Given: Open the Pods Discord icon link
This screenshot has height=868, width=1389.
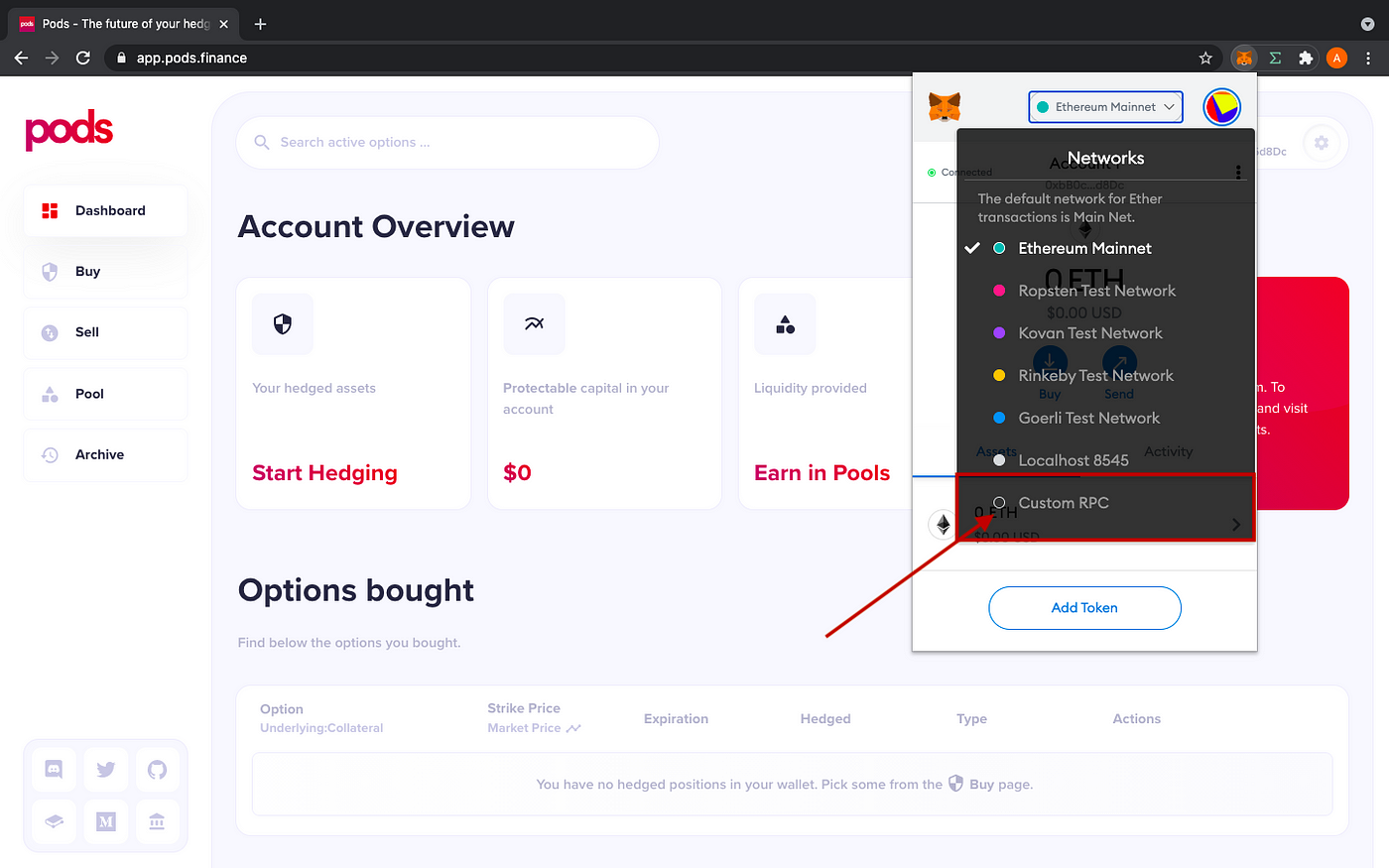Looking at the screenshot, I should click(54, 769).
